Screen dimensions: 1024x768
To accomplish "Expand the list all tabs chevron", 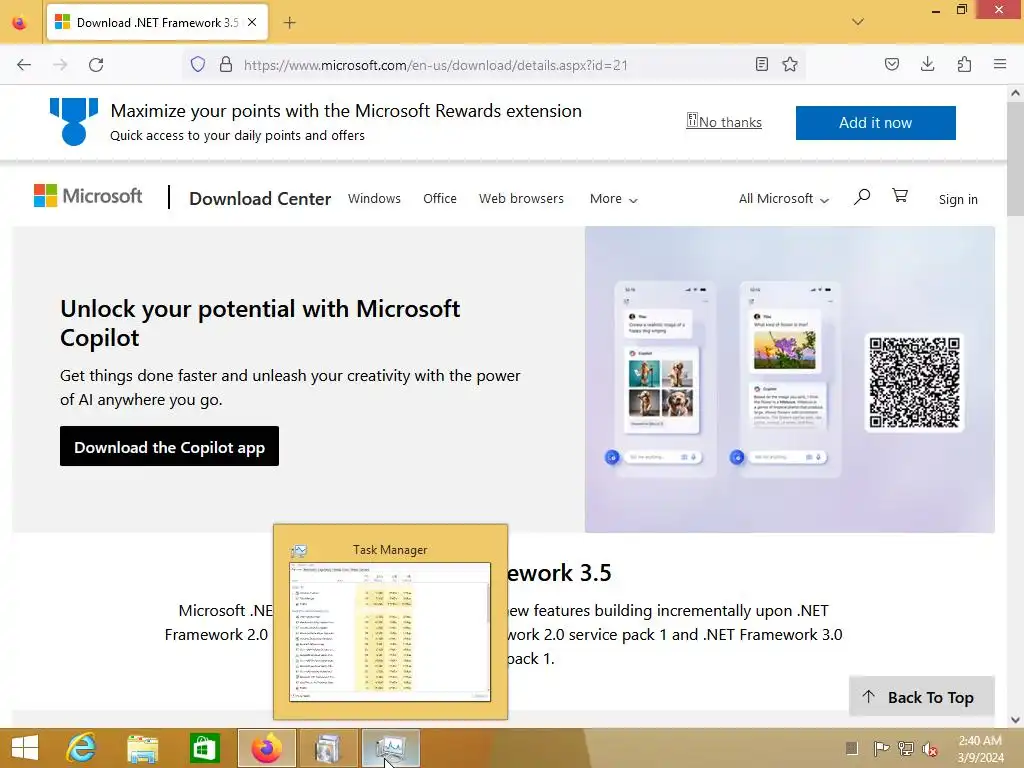I will point(858,22).
